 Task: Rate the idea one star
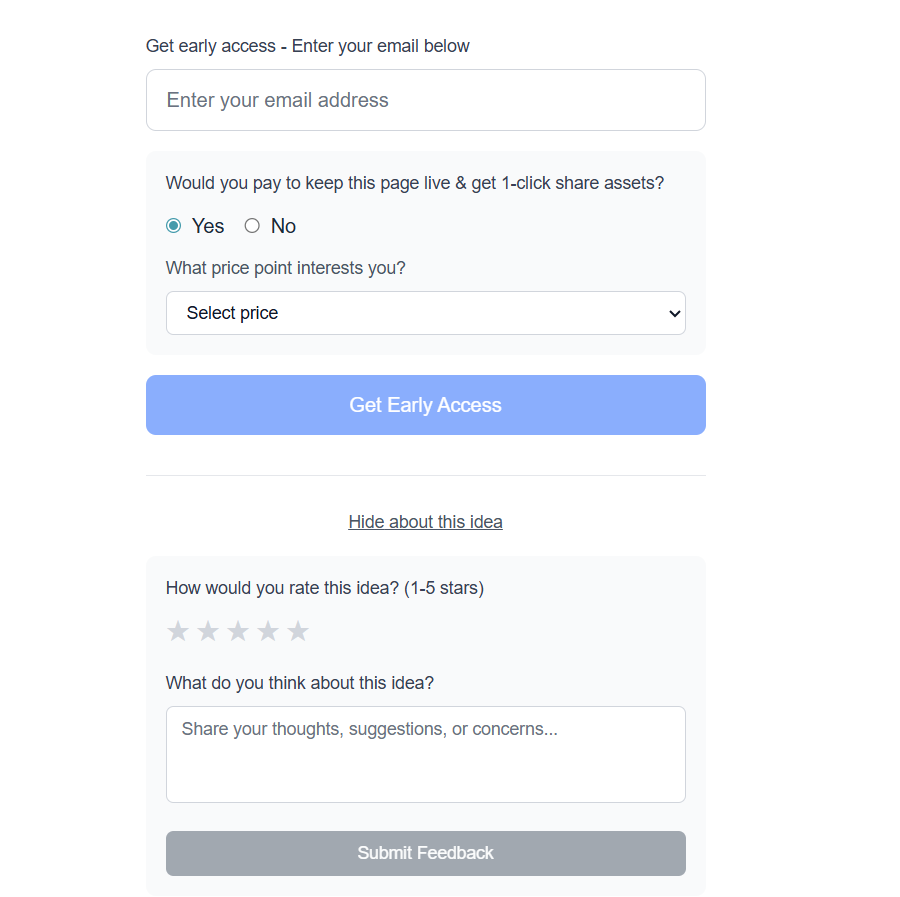click(178, 631)
